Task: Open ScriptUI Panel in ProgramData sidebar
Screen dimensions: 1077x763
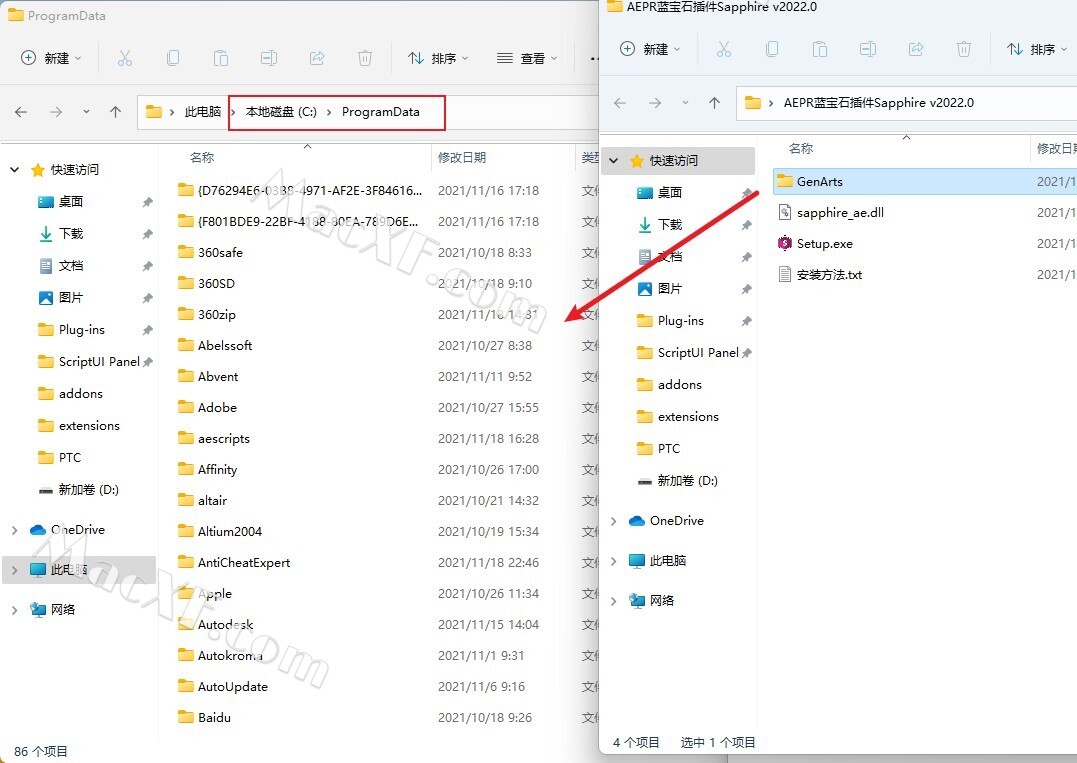Action: point(99,361)
